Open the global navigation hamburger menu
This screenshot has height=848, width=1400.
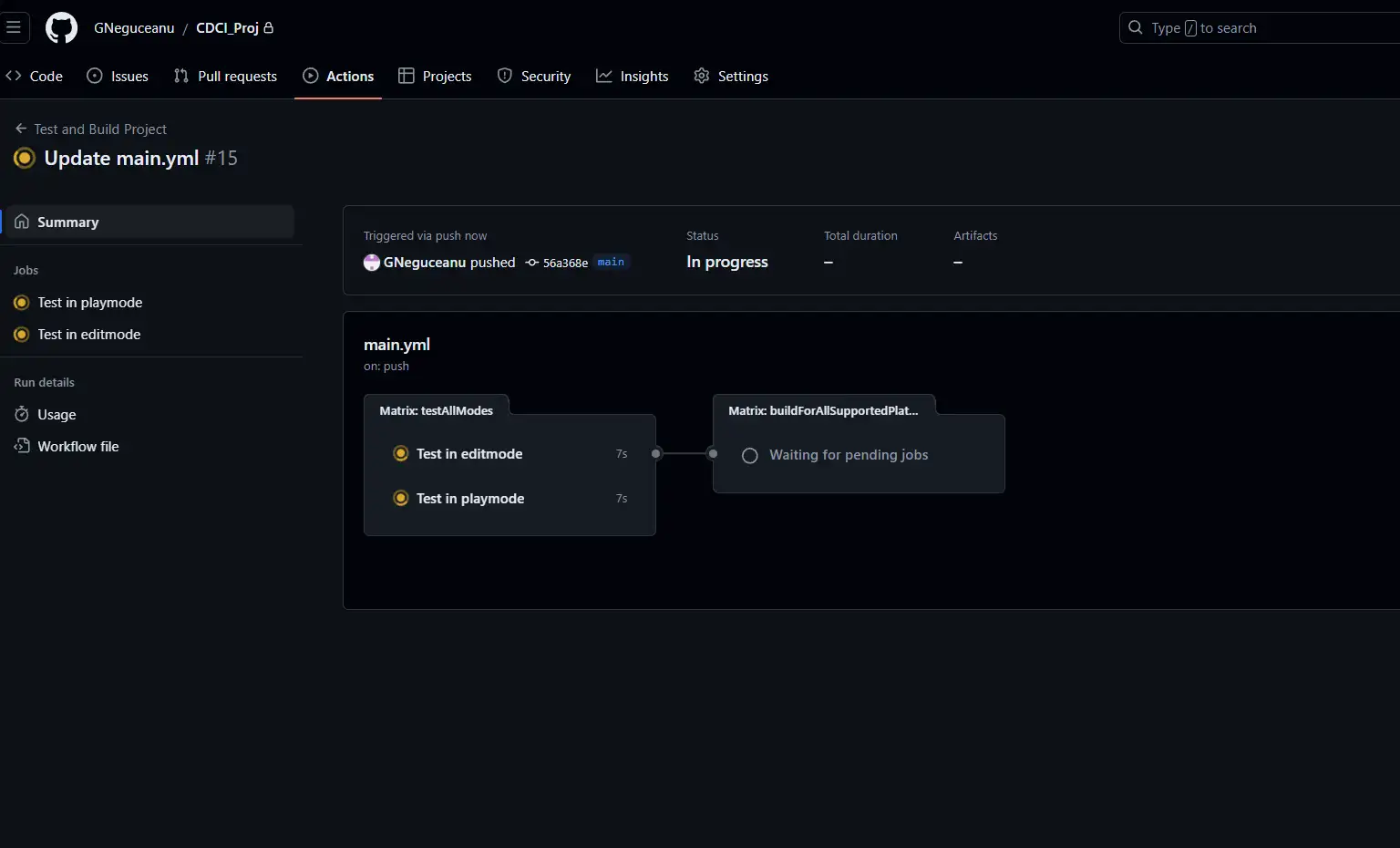coord(15,27)
